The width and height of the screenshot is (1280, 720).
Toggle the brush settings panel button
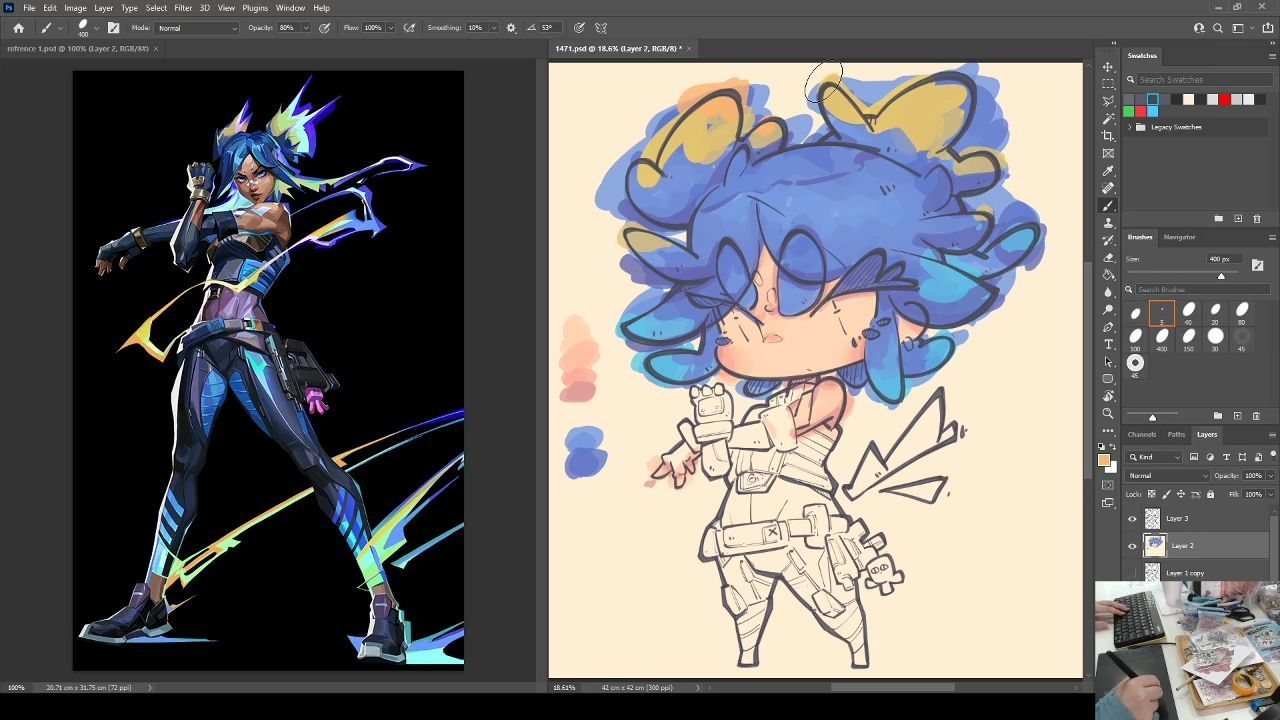click(113, 28)
